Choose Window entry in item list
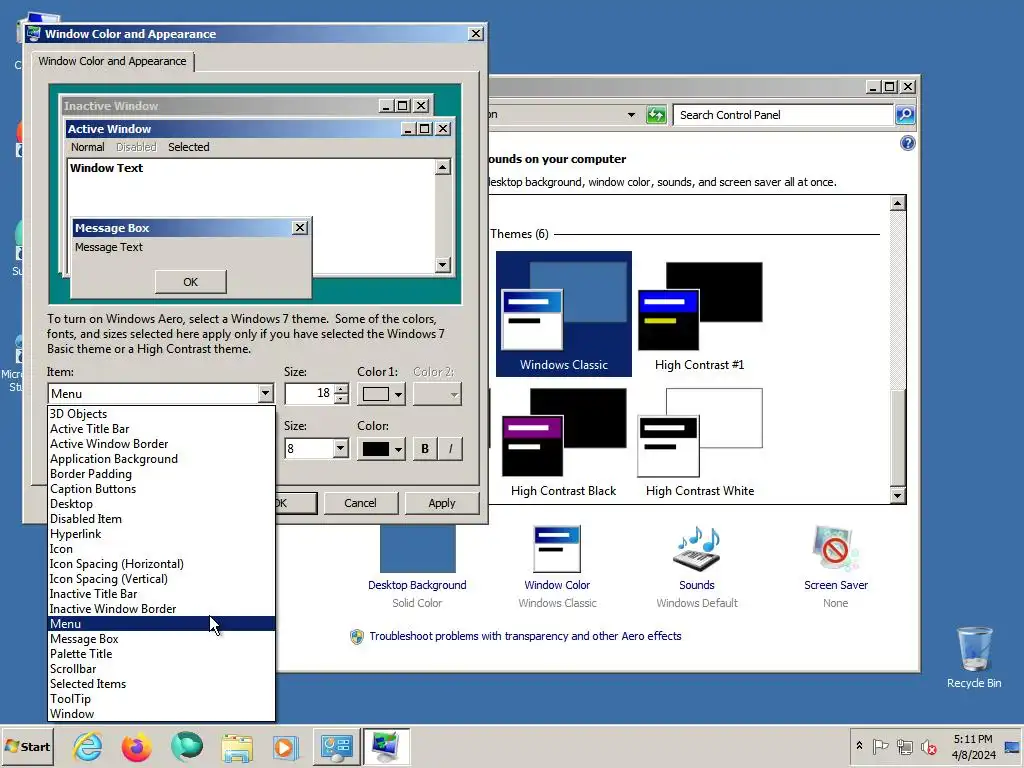 tap(161, 714)
